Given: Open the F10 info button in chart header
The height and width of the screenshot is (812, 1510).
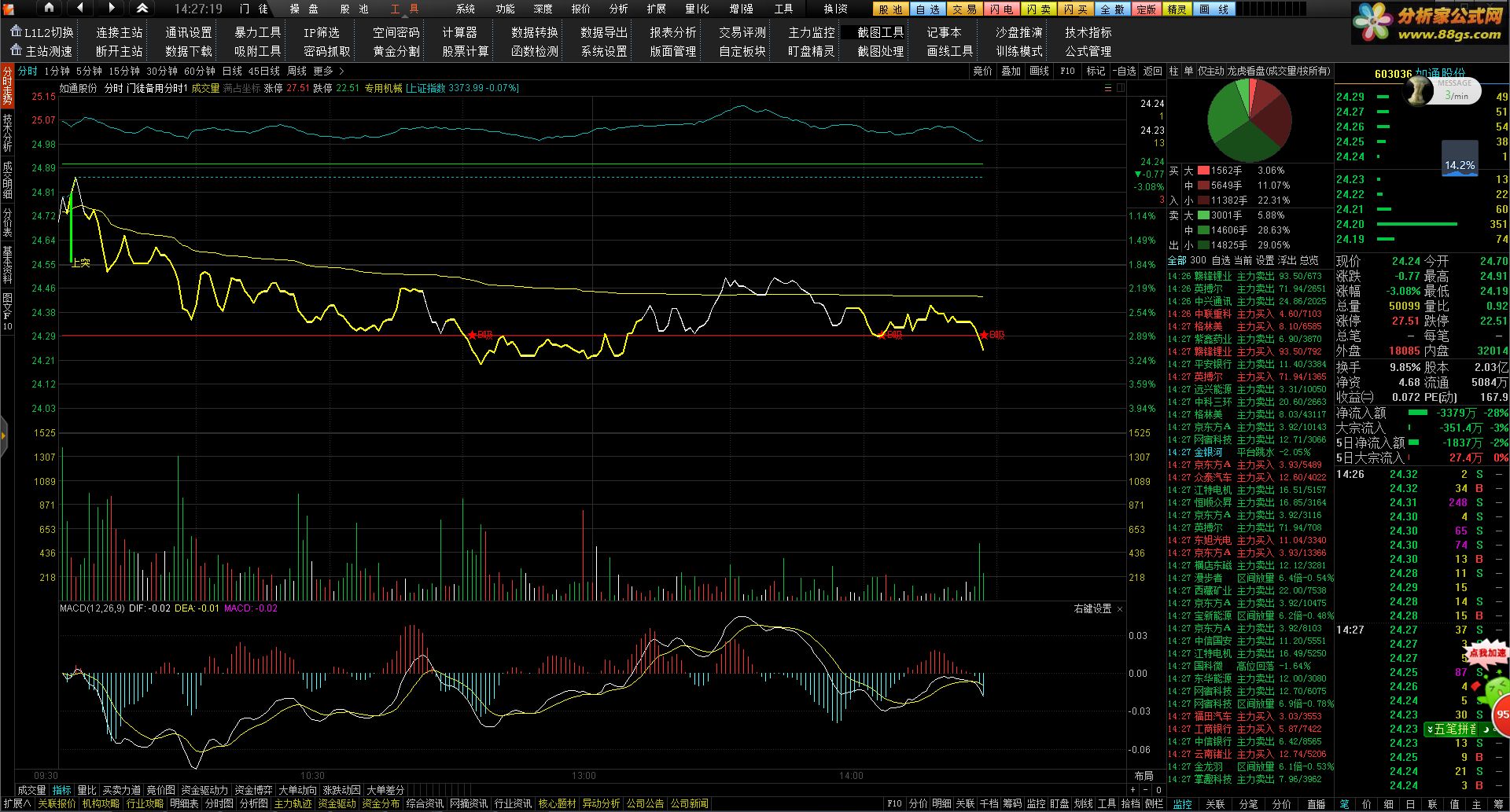Looking at the screenshot, I should click(x=1067, y=71).
